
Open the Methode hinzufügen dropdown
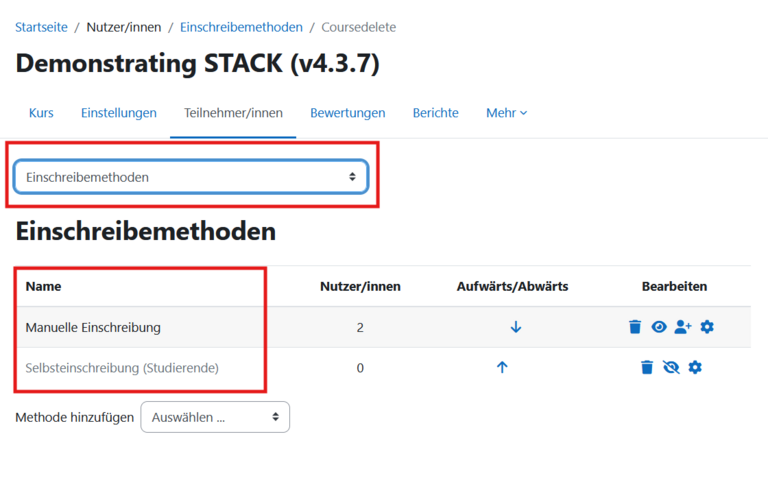[x=215, y=417]
